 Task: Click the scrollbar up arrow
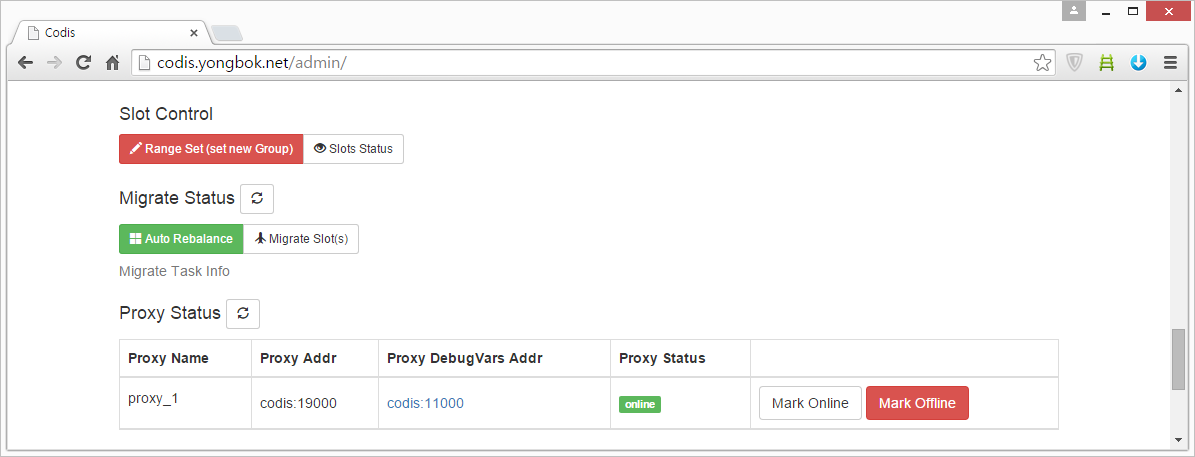tap(1178, 90)
